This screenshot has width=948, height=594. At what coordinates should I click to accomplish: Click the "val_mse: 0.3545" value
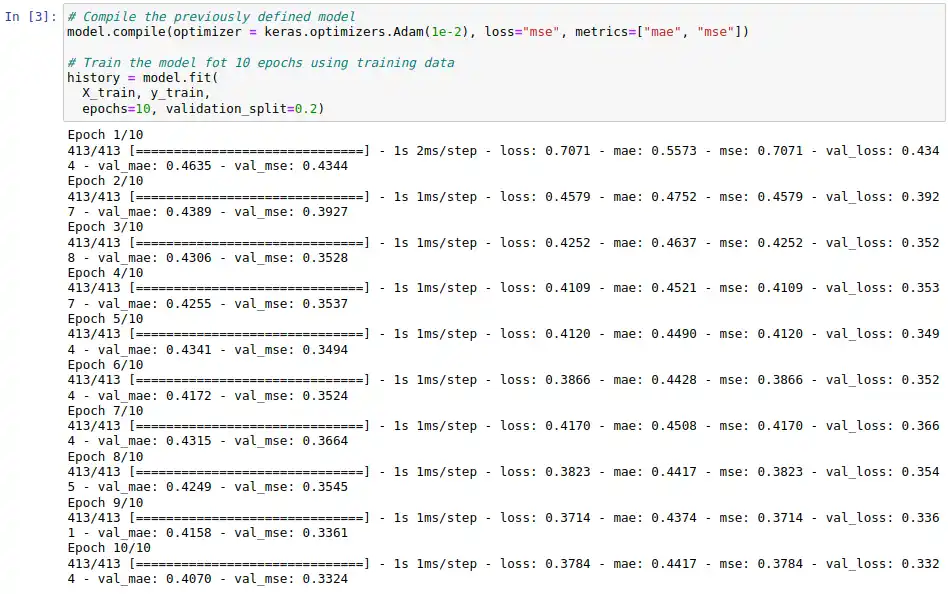pyautogui.click(x=291, y=486)
